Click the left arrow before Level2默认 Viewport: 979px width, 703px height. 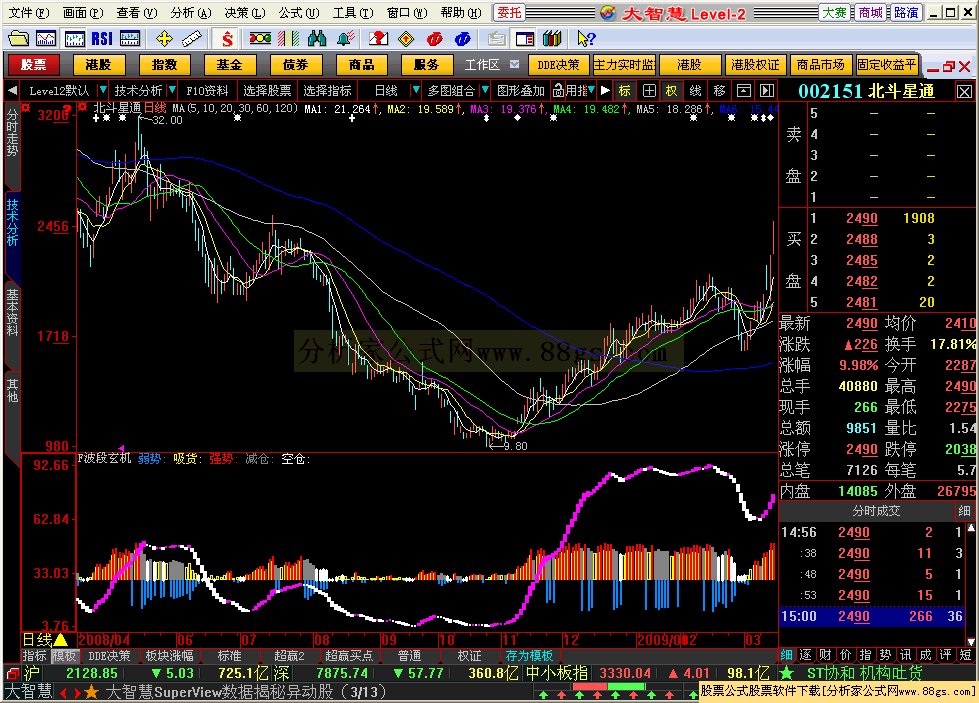[12, 91]
